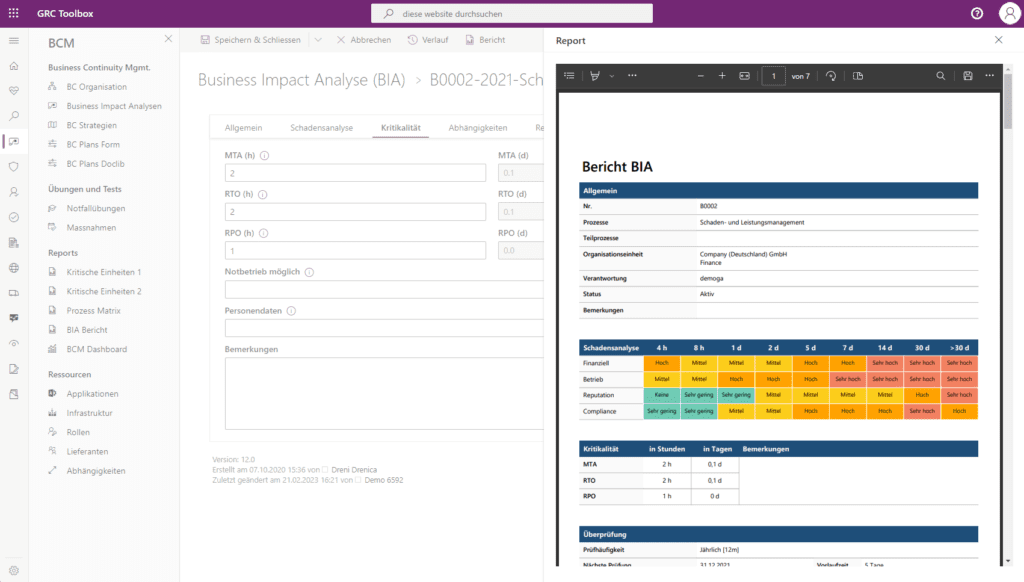Show info for RTO (h)
This screenshot has width=1024, height=582.
click(x=263, y=194)
